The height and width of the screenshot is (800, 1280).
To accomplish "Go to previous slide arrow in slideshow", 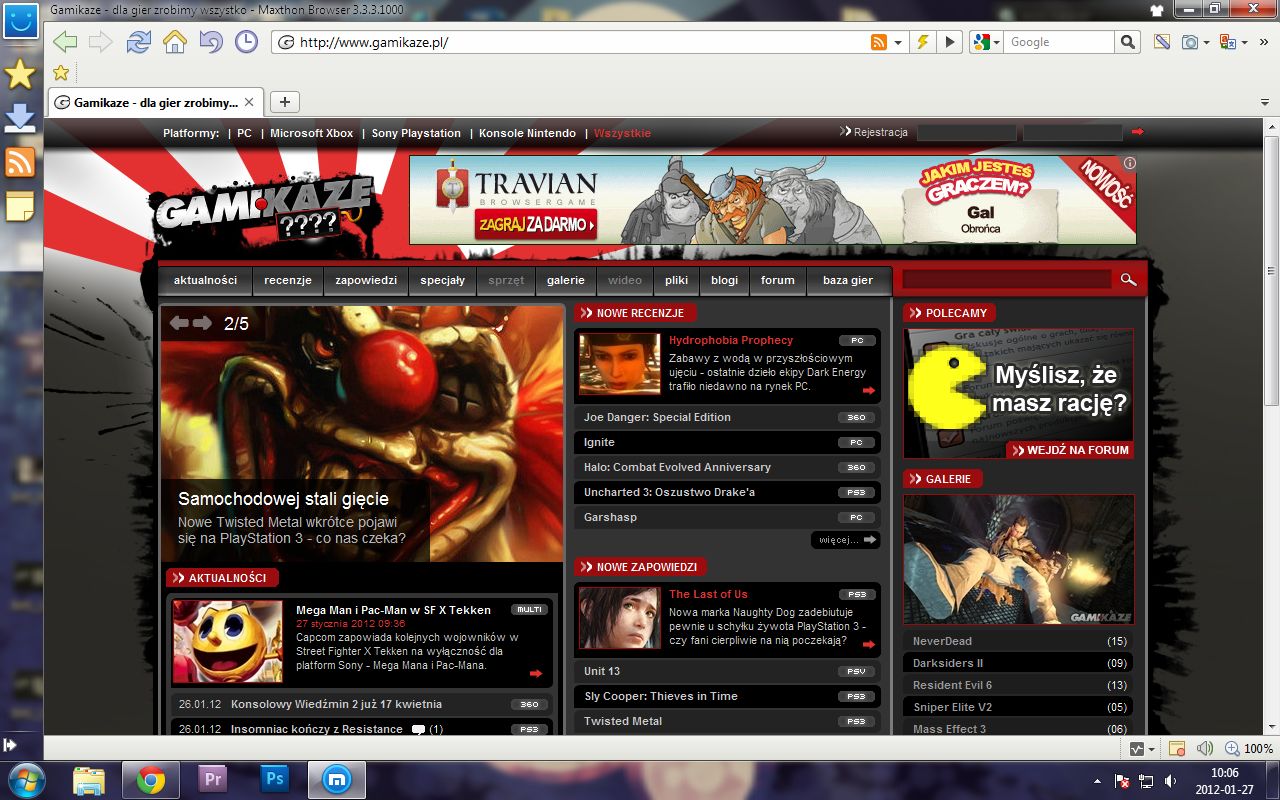I will [179, 323].
